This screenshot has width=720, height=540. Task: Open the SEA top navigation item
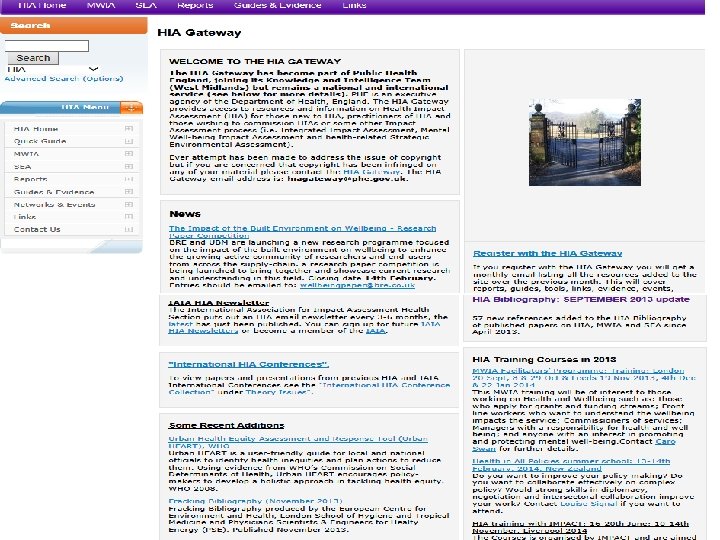146,5
